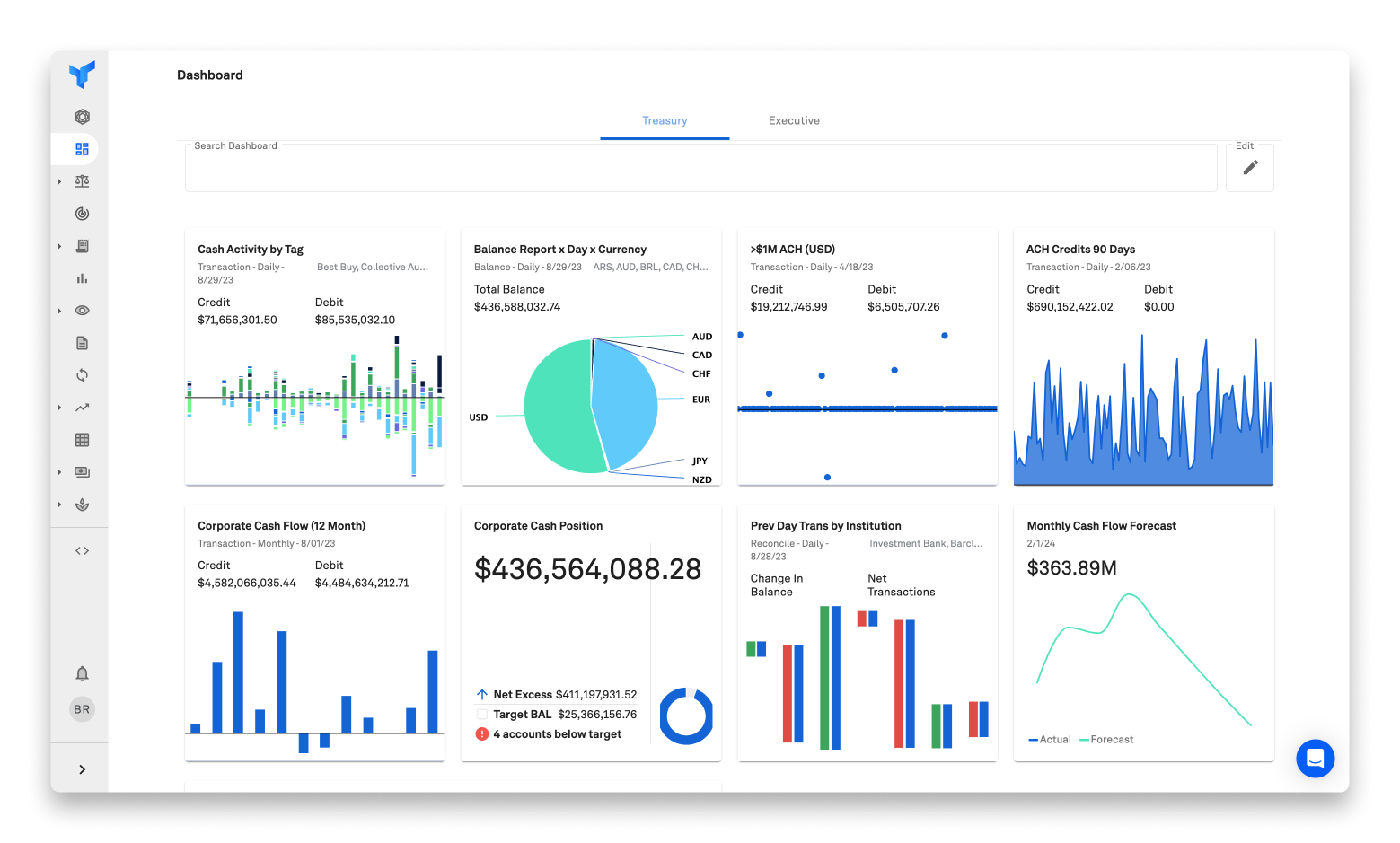Expand the payments section in the sidebar
The image size is (1400, 843).
58,471
